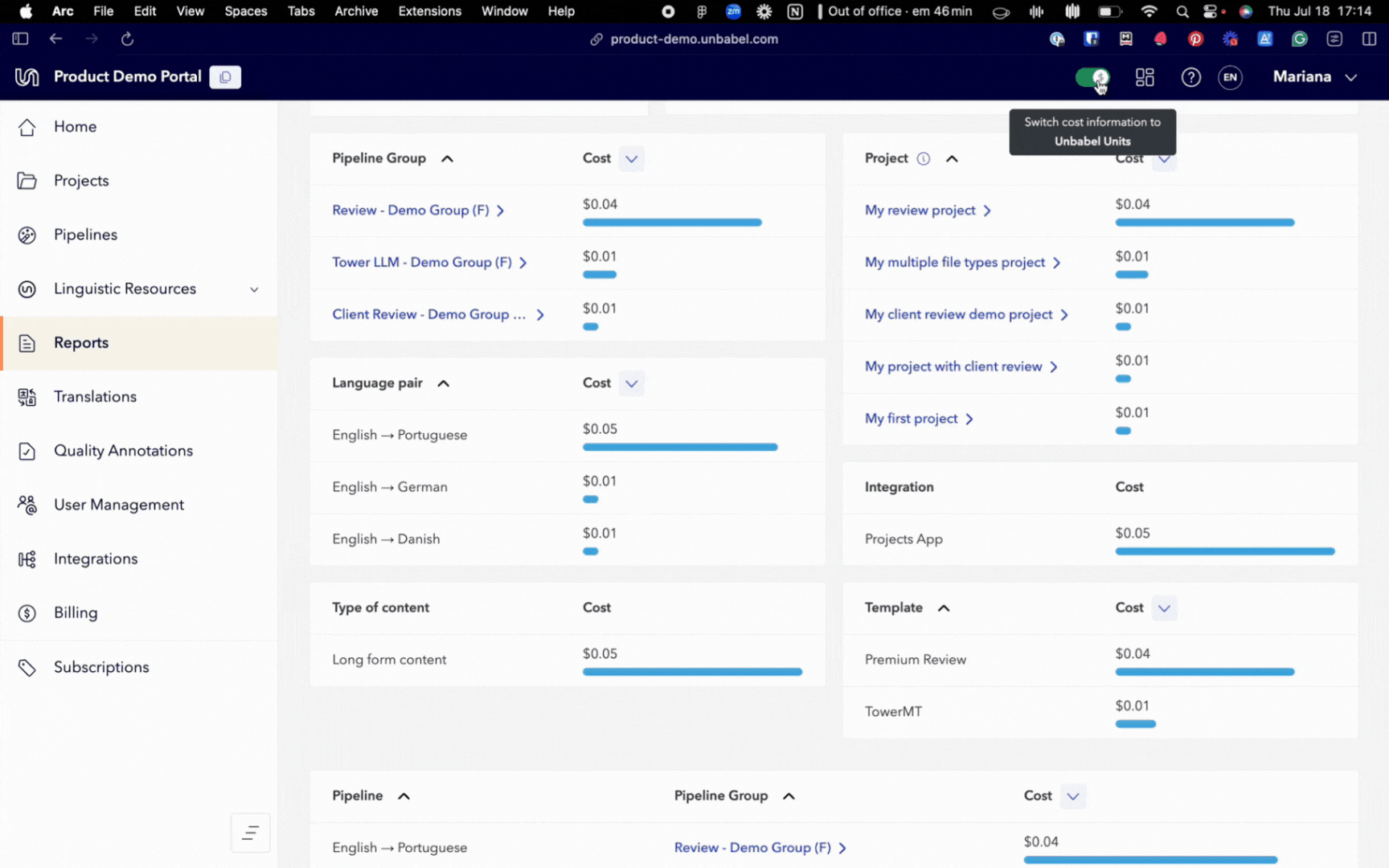Sort by Pipeline Group column caret
This screenshot has width=1389, height=868.
[448, 158]
